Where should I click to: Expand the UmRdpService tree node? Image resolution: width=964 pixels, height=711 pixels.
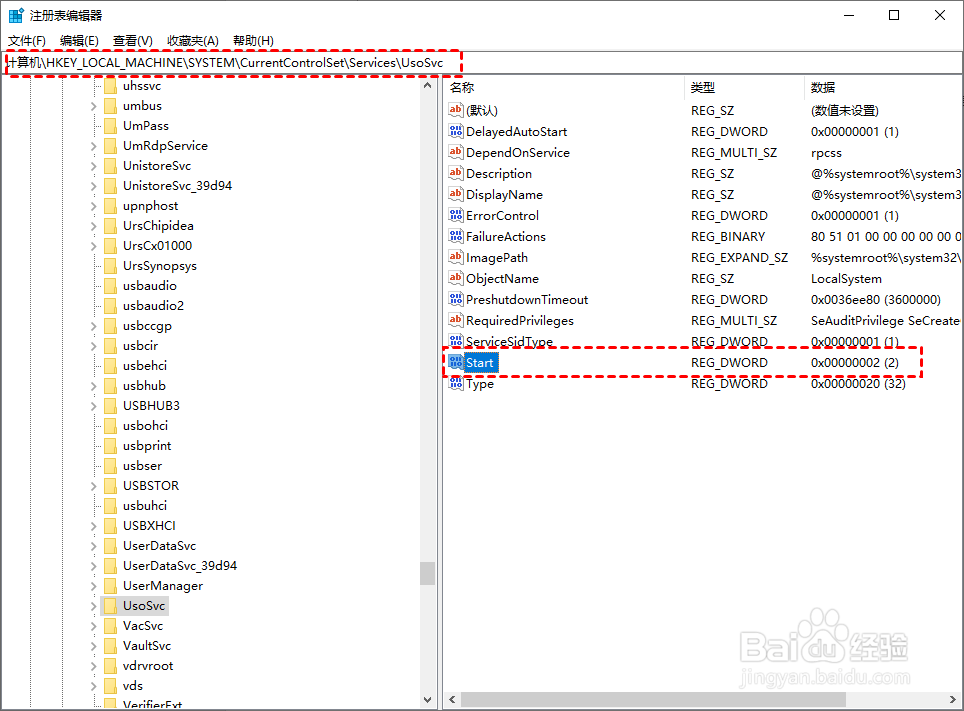tap(92, 145)
